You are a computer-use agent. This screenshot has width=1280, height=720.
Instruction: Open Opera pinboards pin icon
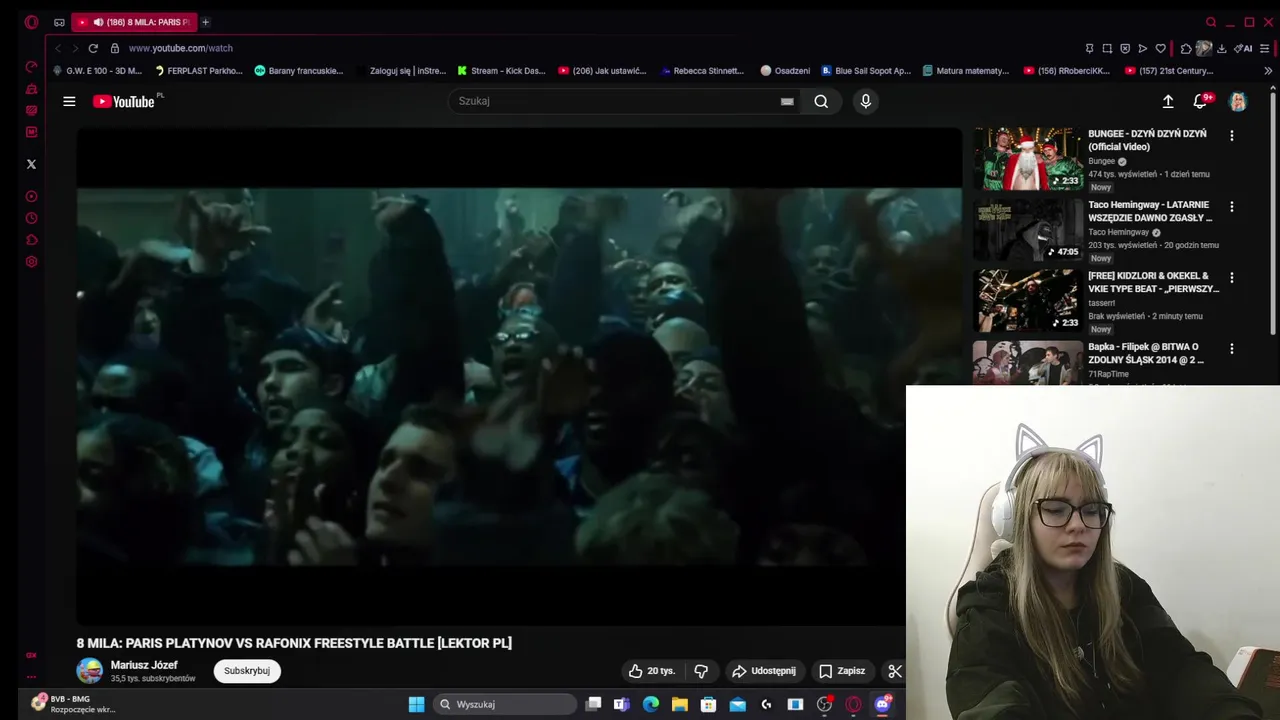1089,48
